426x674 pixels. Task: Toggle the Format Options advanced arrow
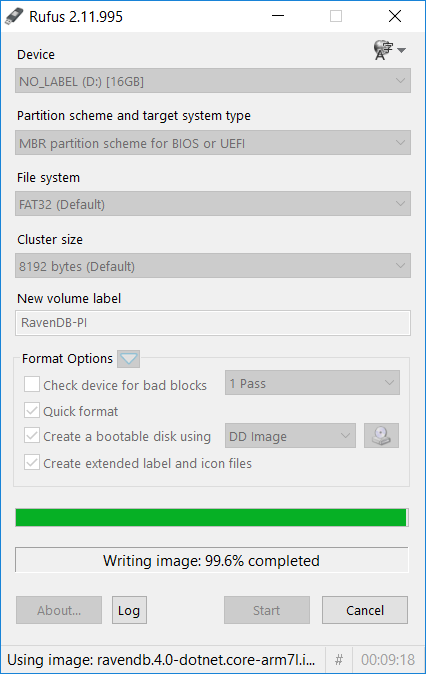tap(129, 358)
